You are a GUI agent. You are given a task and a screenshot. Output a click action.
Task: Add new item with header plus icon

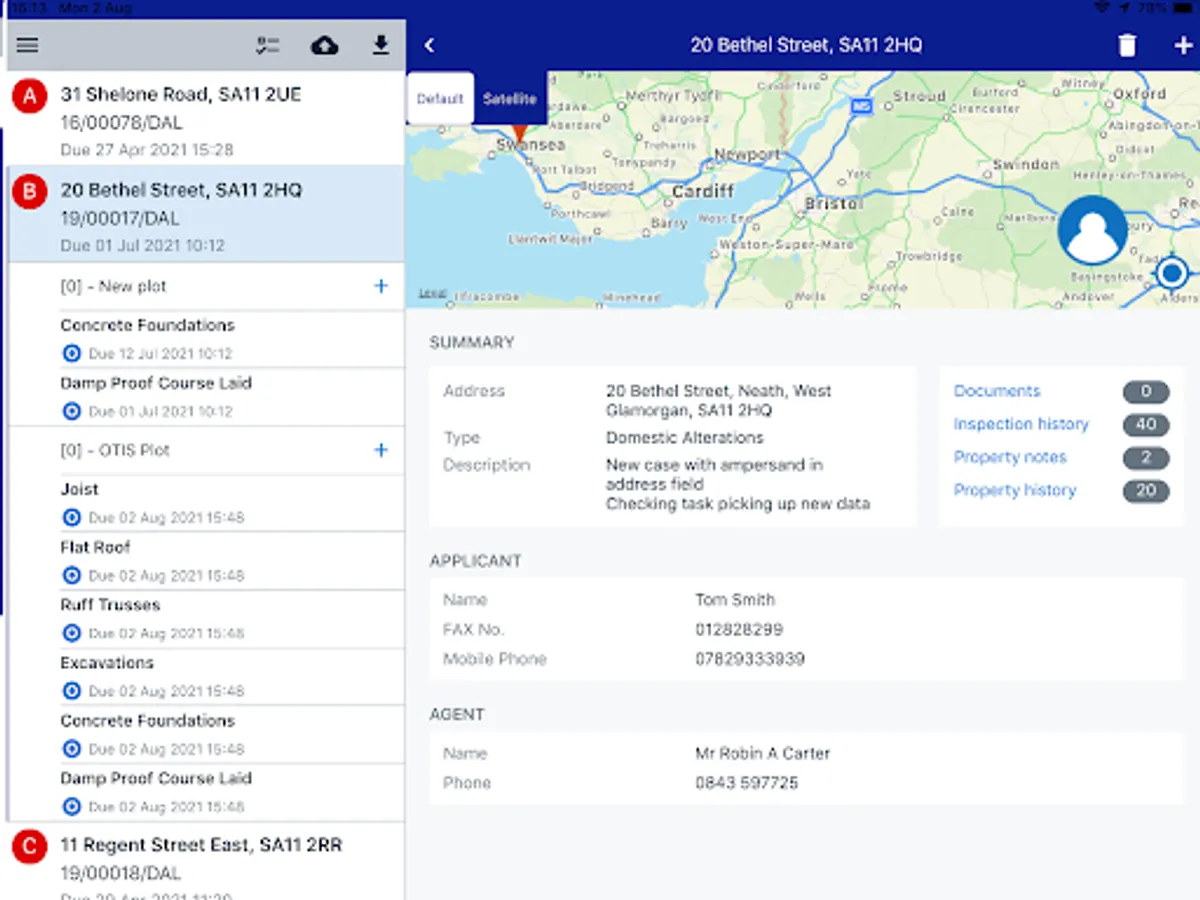point(1183,45)
